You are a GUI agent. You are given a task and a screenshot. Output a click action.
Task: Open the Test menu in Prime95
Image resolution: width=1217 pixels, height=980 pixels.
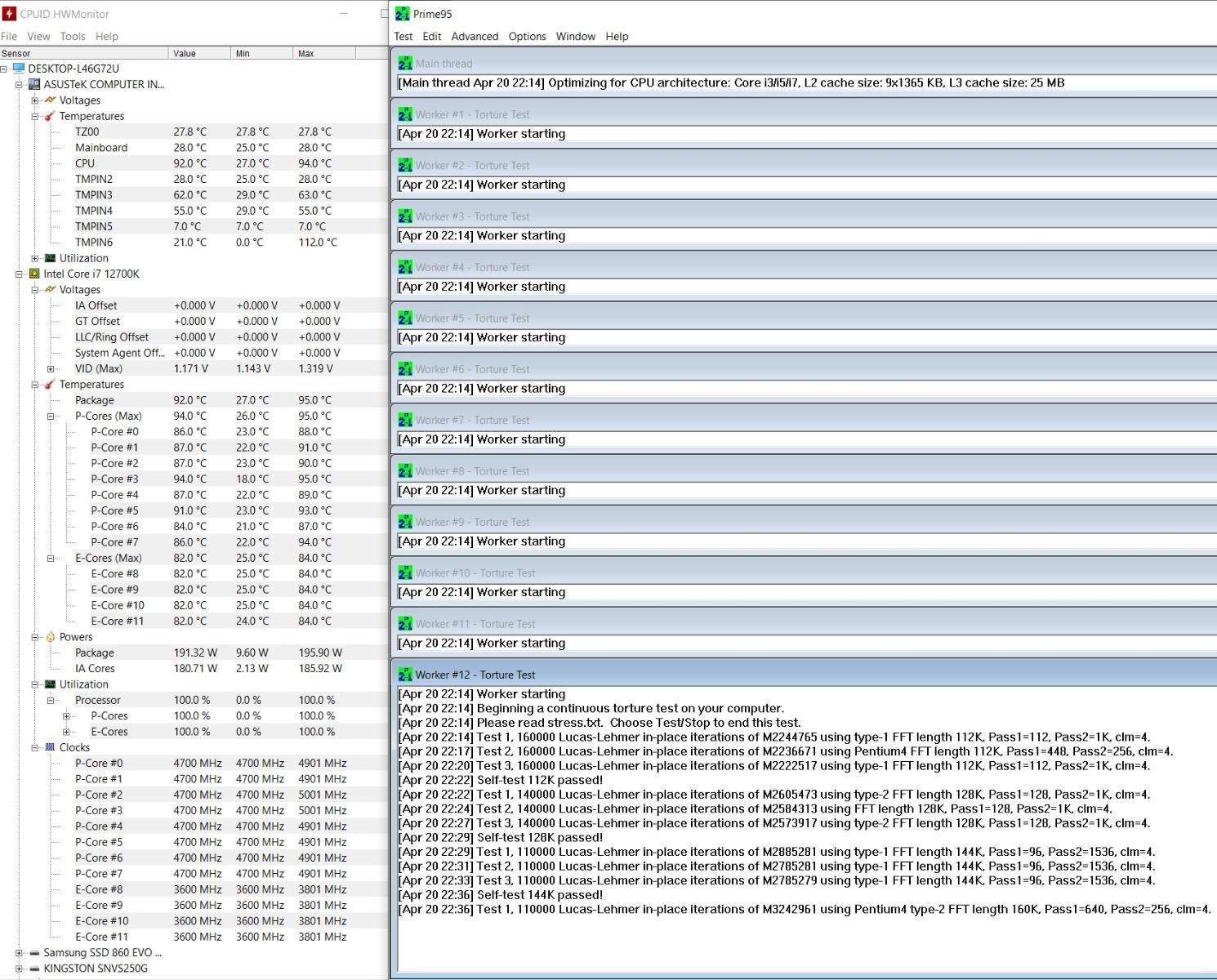pos(403,37)
